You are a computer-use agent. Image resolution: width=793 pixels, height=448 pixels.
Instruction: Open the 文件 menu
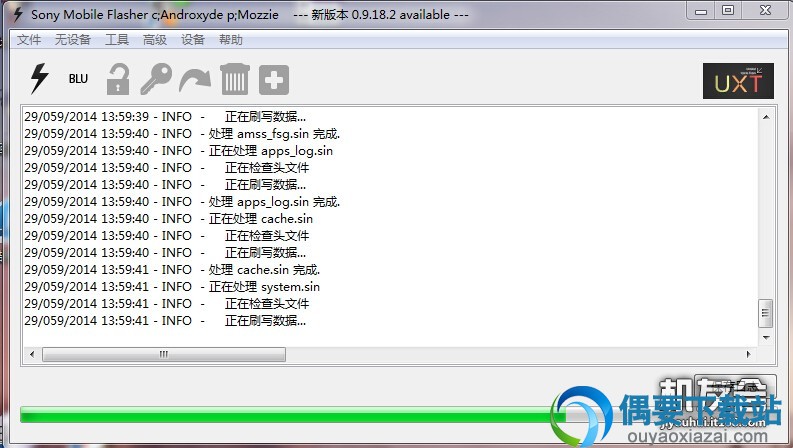click(x=29, y=39)
